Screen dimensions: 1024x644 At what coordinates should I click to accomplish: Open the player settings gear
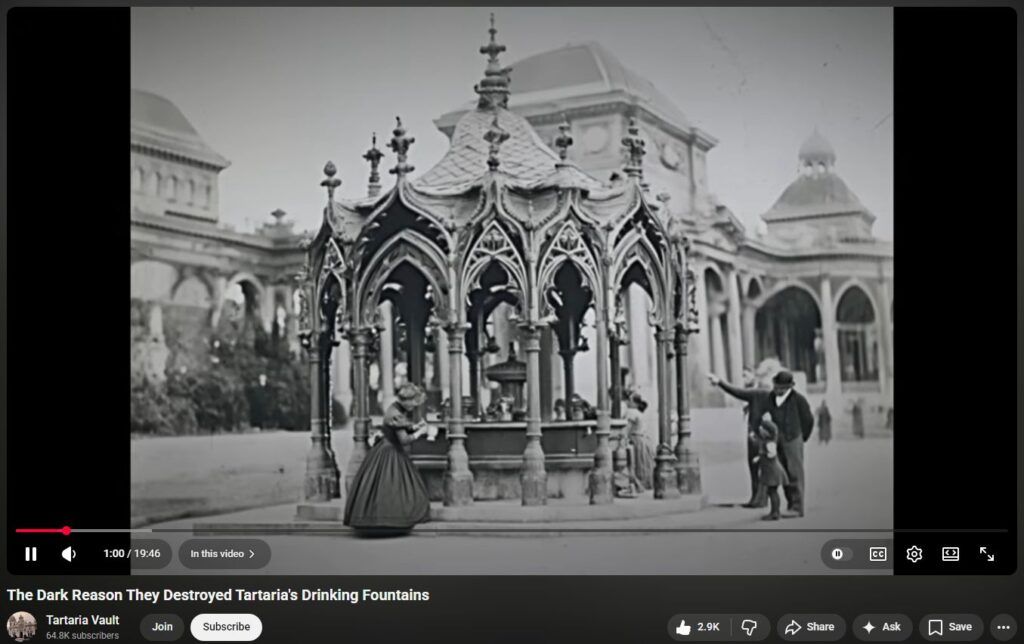coord(914,554)
